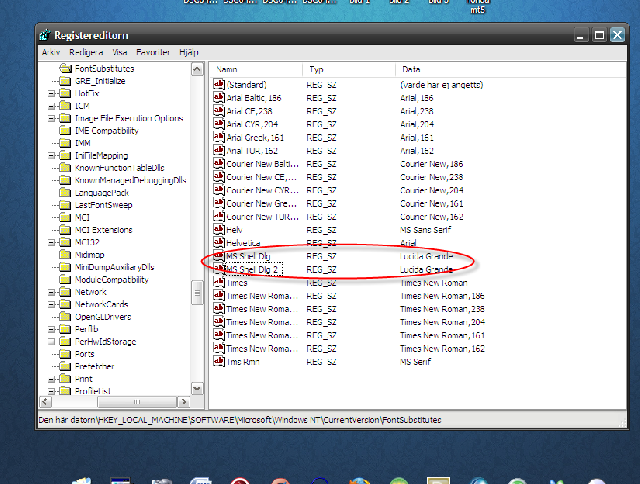The height and width of the screenshot is (484, 640).
Task: Select the MS Shell Dlg value
Action: point(248,256)
